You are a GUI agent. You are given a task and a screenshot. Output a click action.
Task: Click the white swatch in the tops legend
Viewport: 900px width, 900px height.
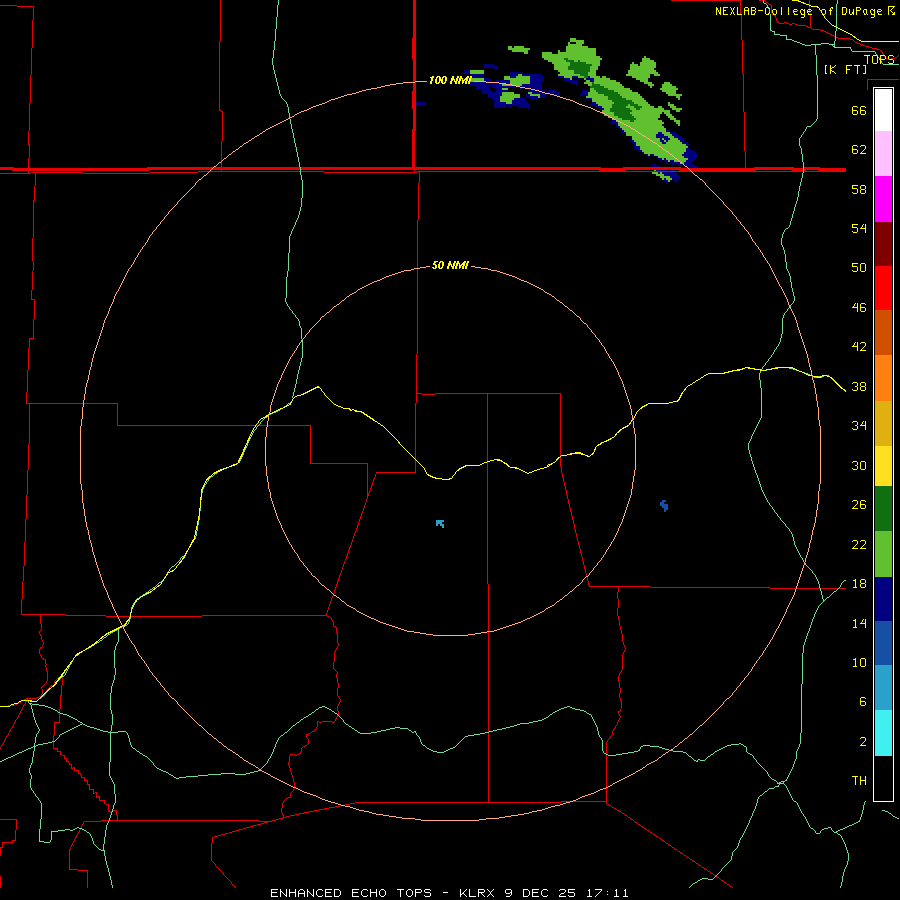pos(883,110)
